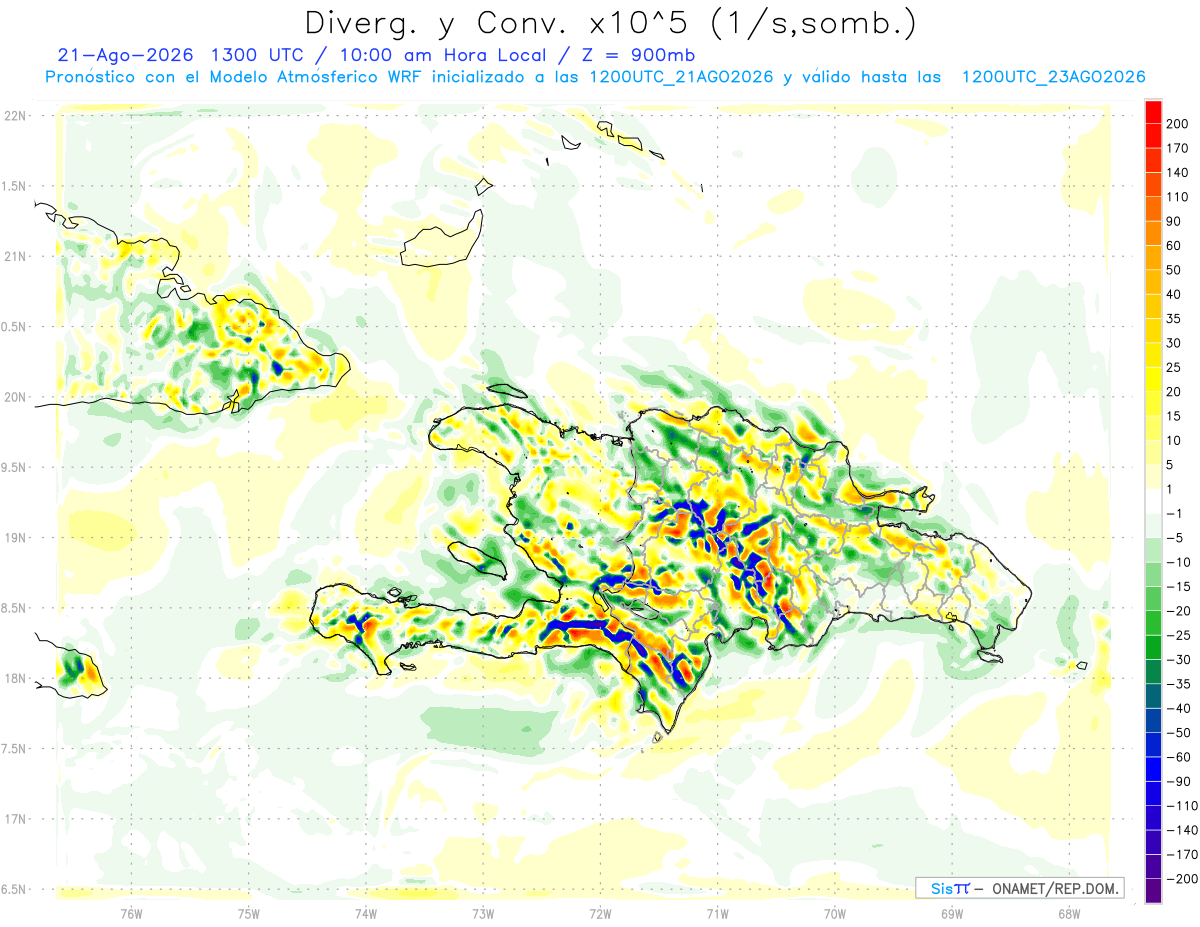Click the '1.5N' latitude label
1200x927 pixels.
pyautogui.click(x=13, y=186)
